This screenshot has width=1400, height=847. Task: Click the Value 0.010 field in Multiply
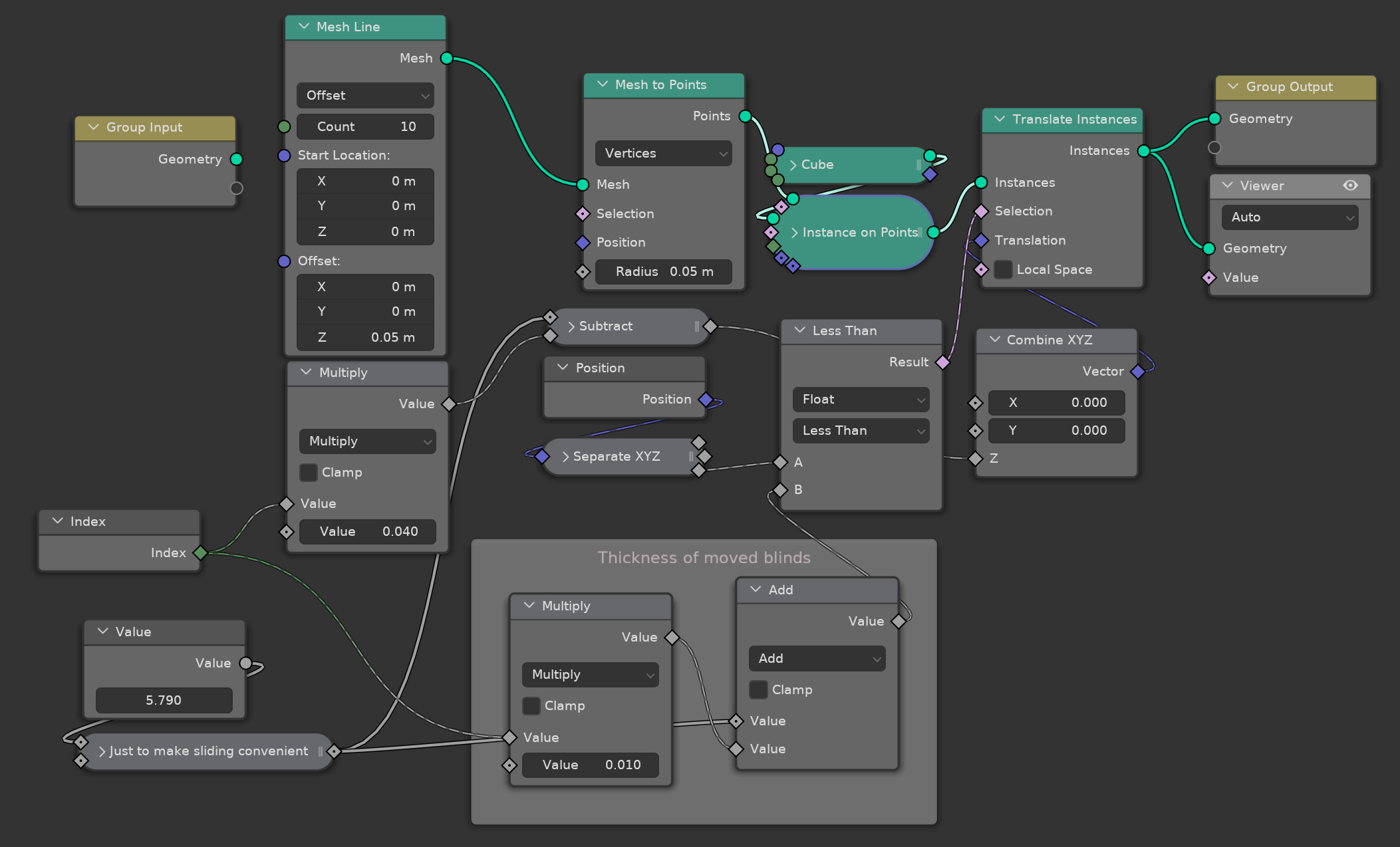coord(590,765)
